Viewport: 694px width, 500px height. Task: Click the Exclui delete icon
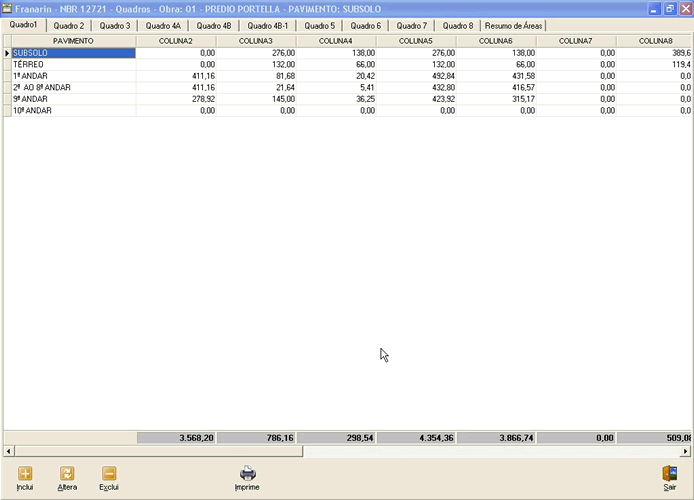109,473
